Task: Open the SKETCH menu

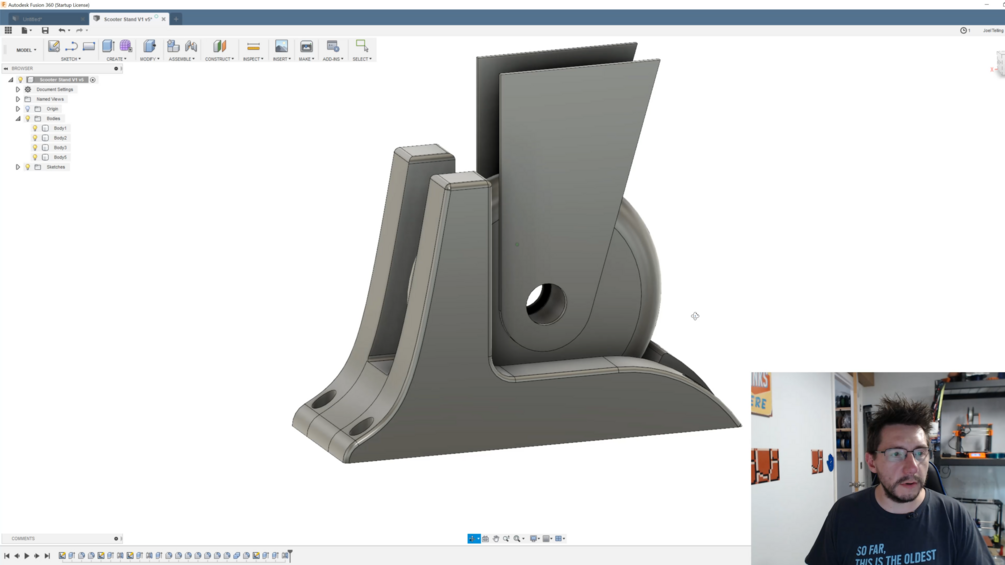Action: click(71, 59)
